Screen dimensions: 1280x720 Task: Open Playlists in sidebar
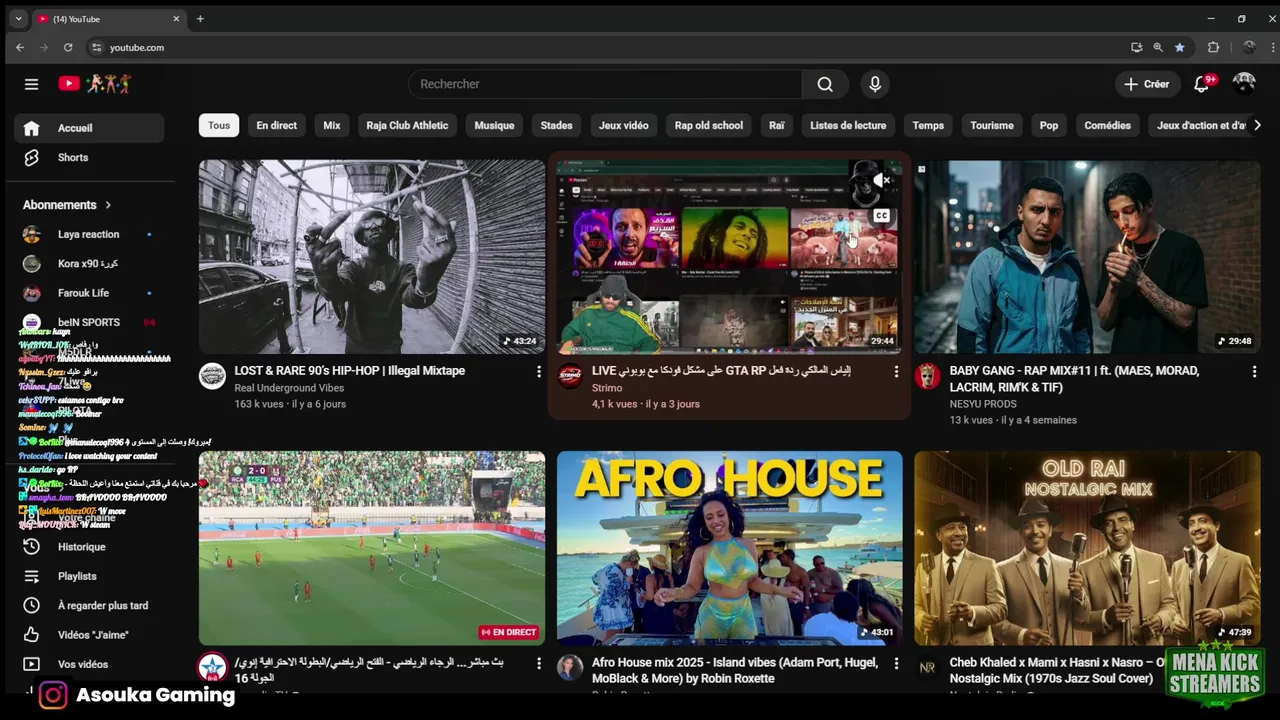(89, 576)
